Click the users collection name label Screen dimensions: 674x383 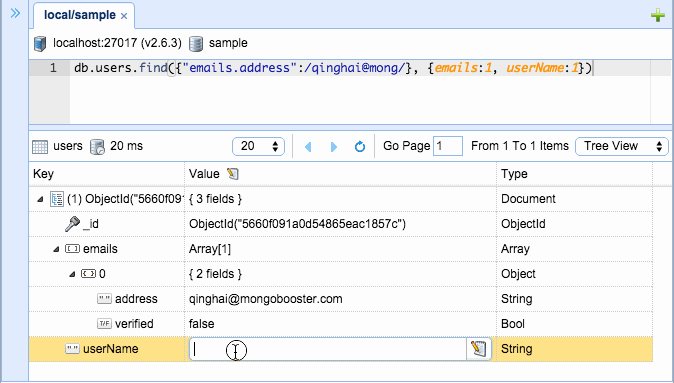click(x=68, y=146)
